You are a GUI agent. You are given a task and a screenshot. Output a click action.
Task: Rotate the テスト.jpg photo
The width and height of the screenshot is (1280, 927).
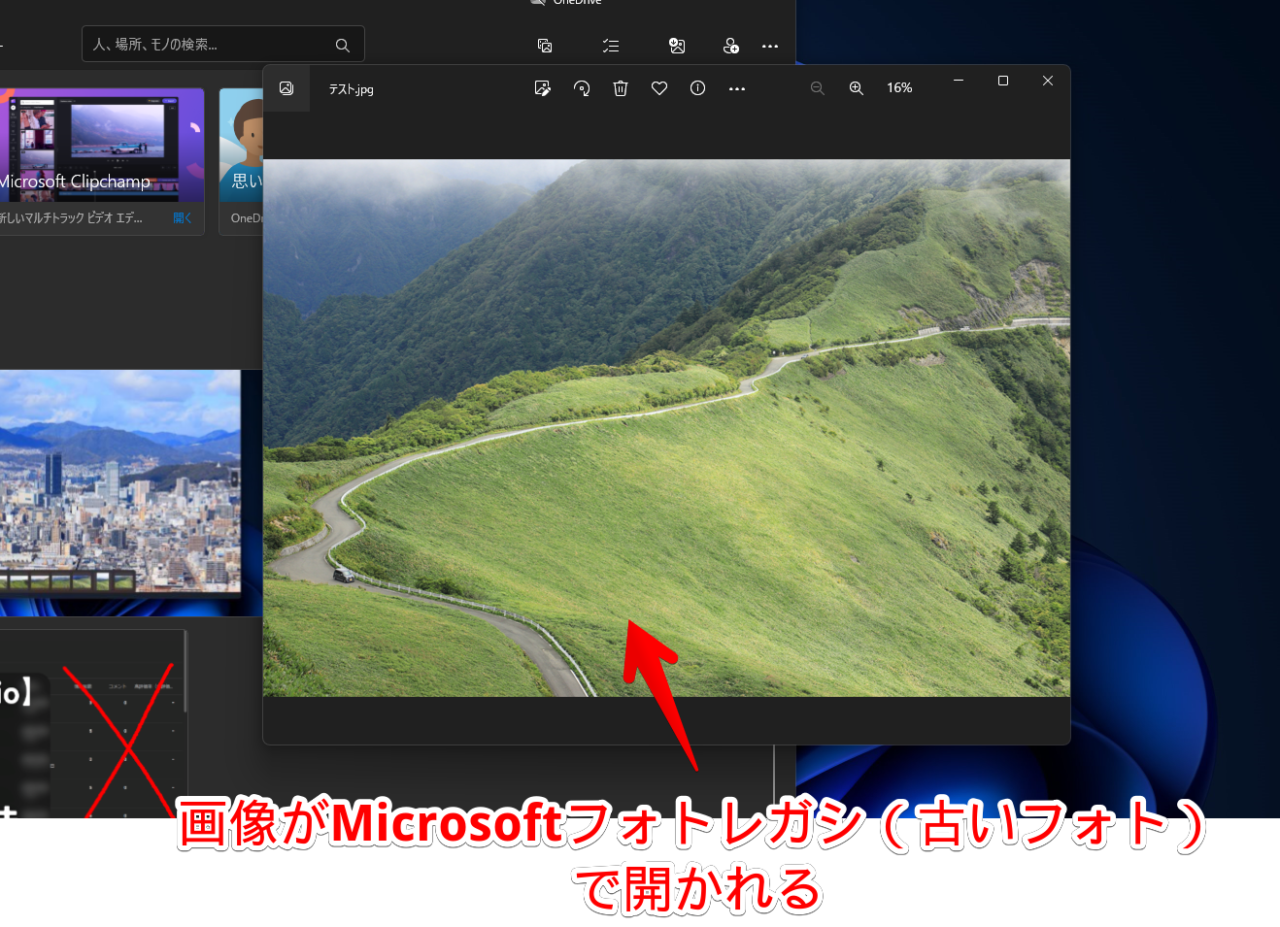(582, 88)
